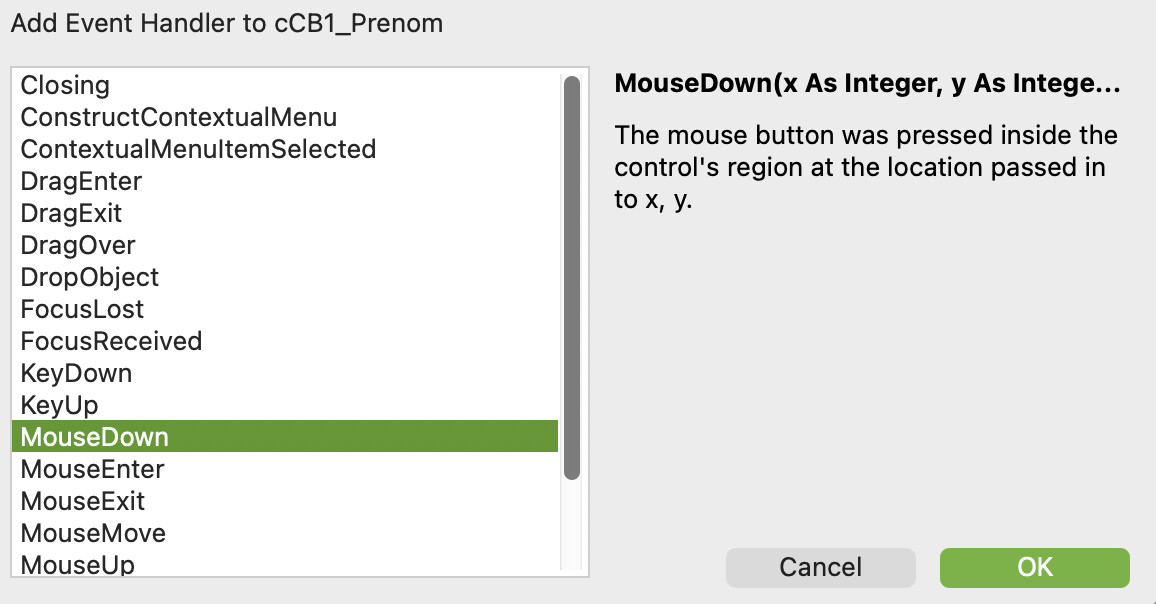
Task: Click the event list vertical scrollbar
Action: pyautogui.click(x=572, y=280)
